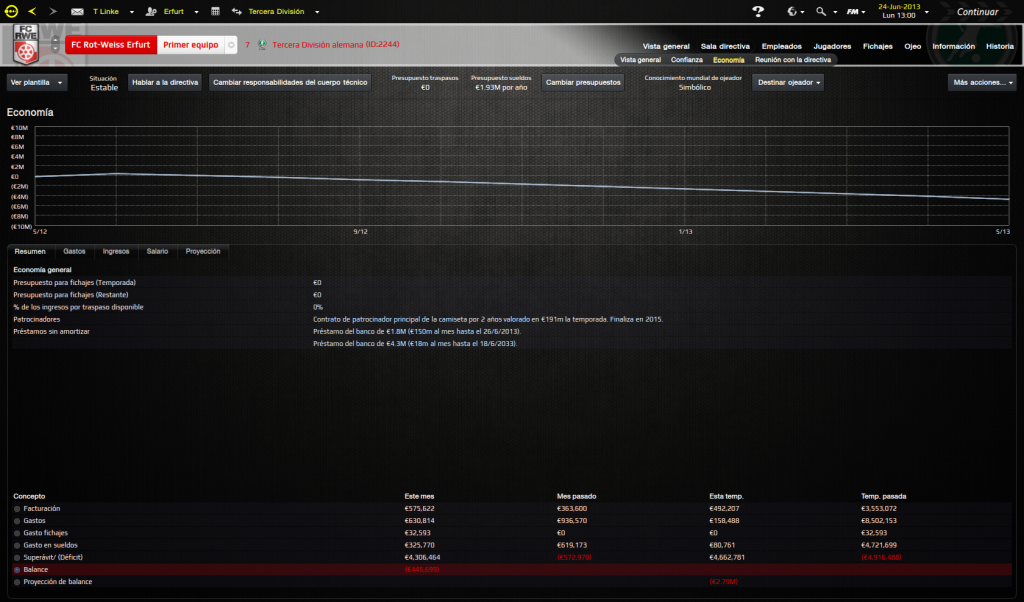Expand the T Linke dropdown arrow

coord(132,12)
